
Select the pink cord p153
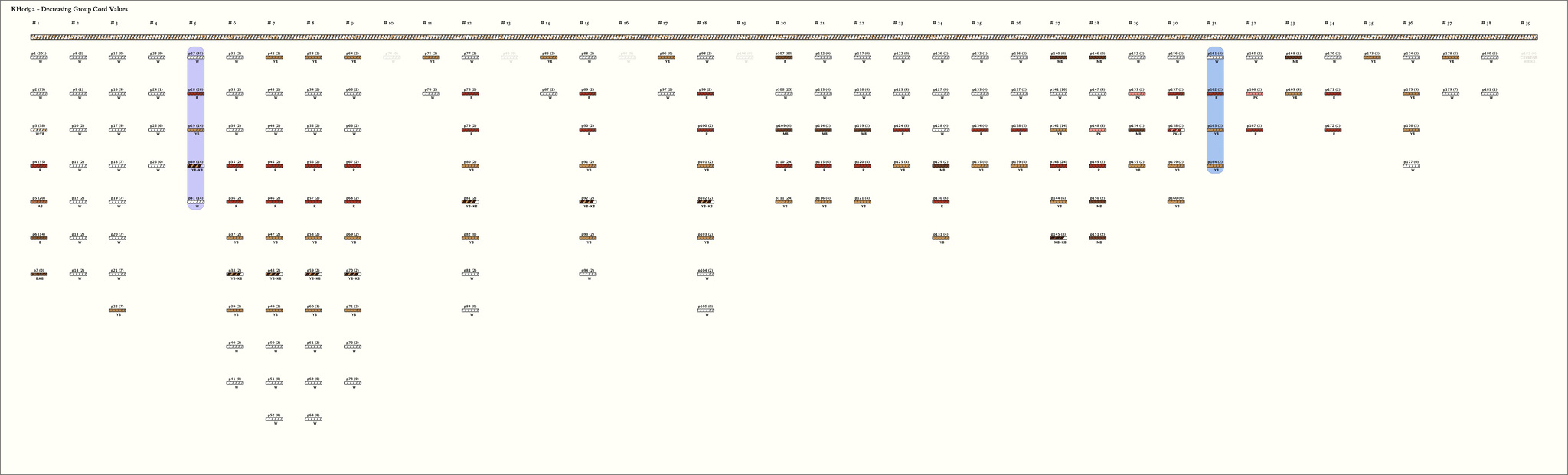(x=1137, y=93)
